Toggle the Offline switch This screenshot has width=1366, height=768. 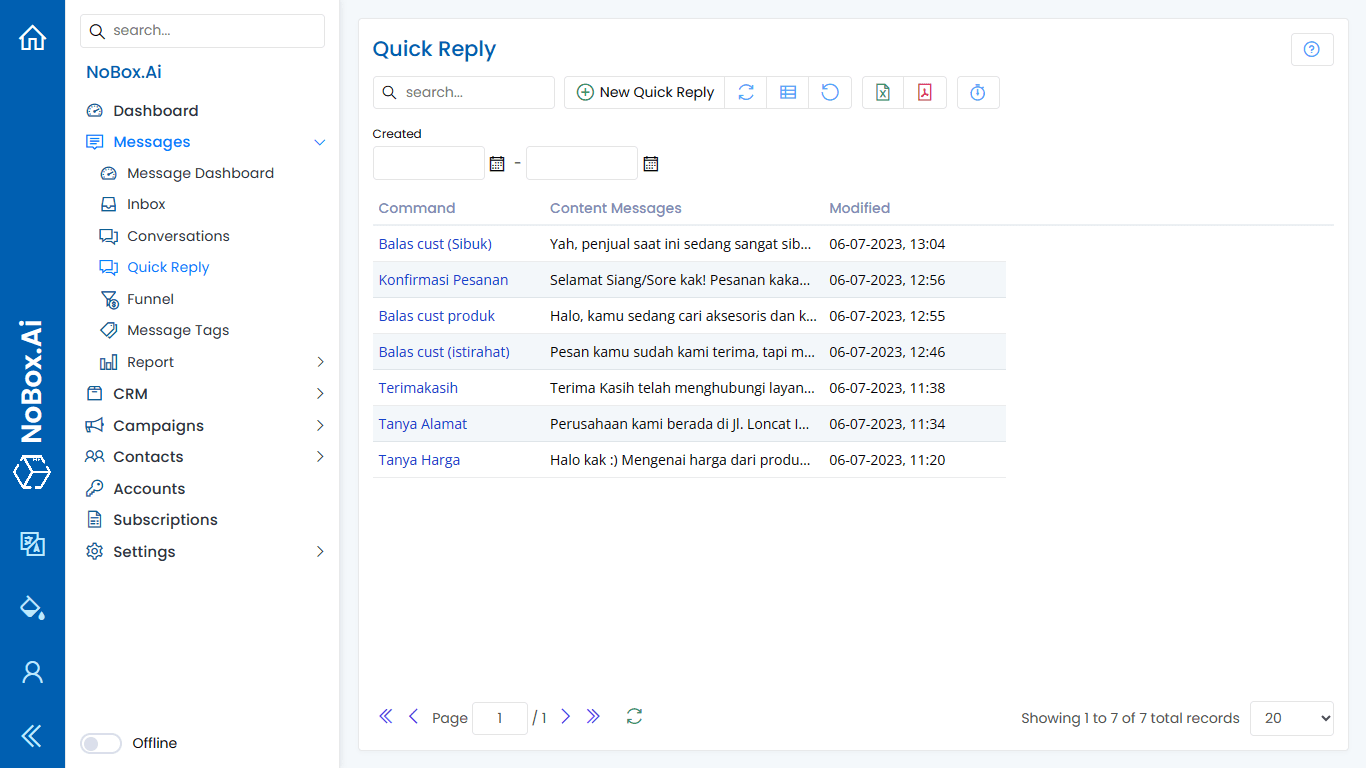[x=100, y=743]
